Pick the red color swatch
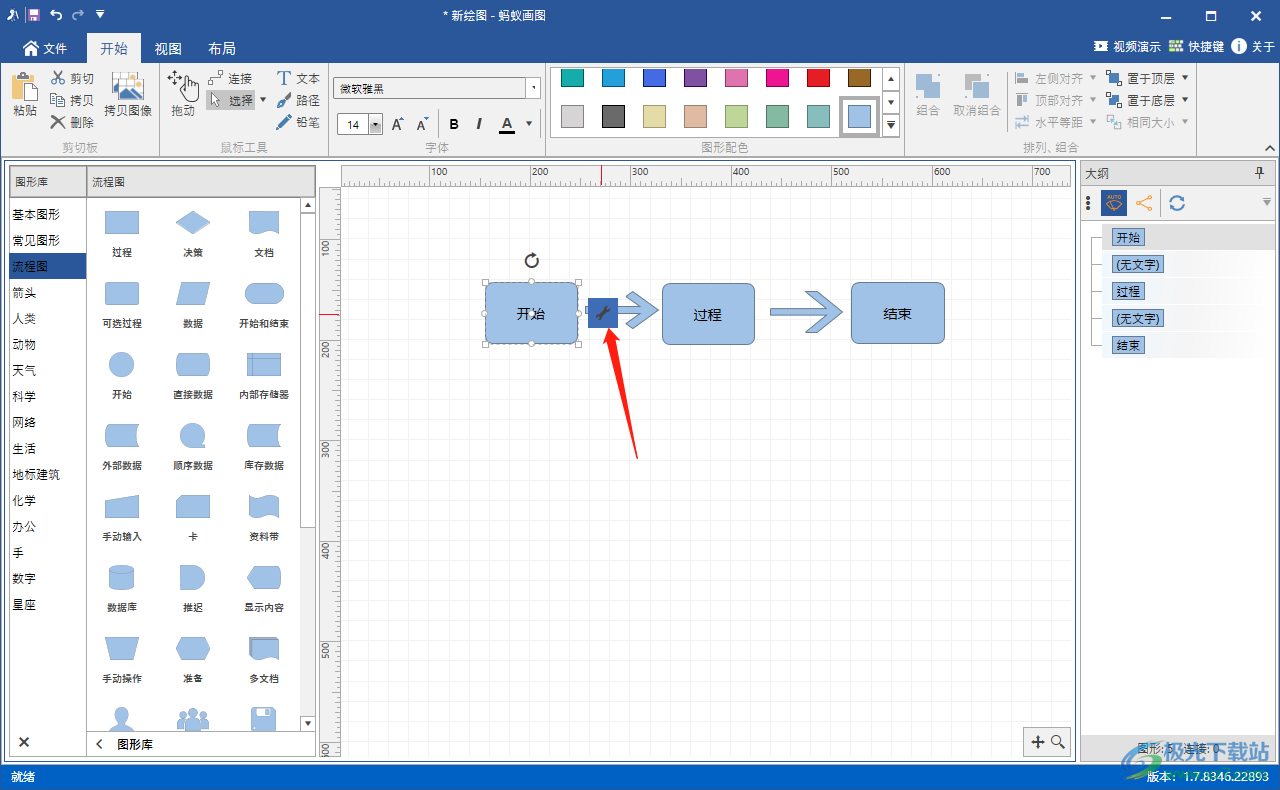The height and width of the screenshot is (790, 1280). (x=818, y=78)
